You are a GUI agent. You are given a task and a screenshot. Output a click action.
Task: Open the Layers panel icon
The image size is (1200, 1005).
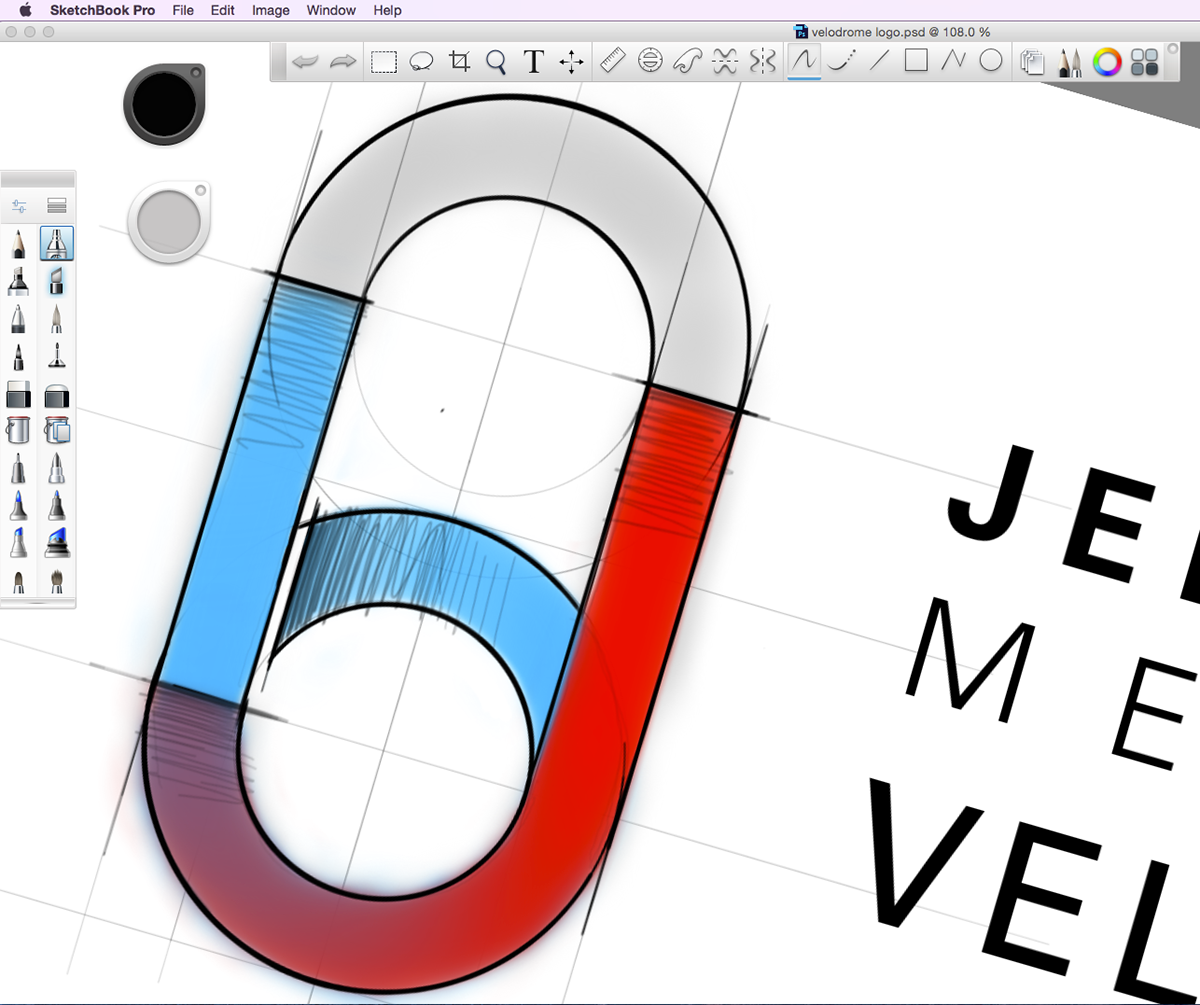pos(1032,61)
